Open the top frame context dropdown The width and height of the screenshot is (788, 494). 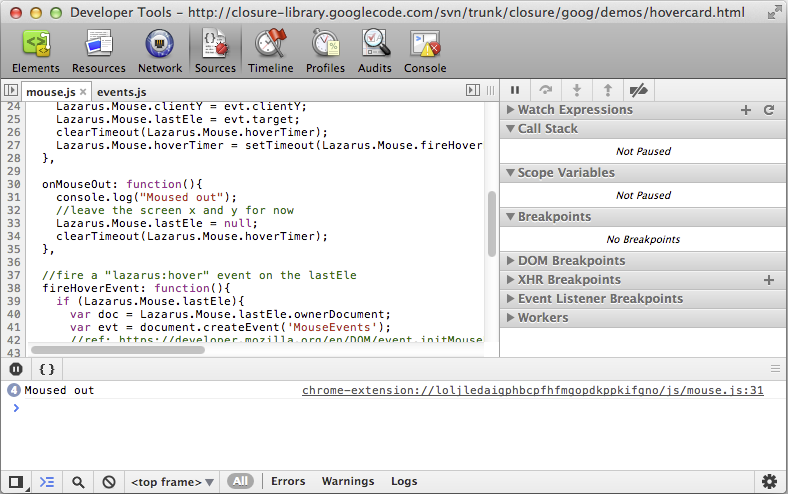coord(172,482)
